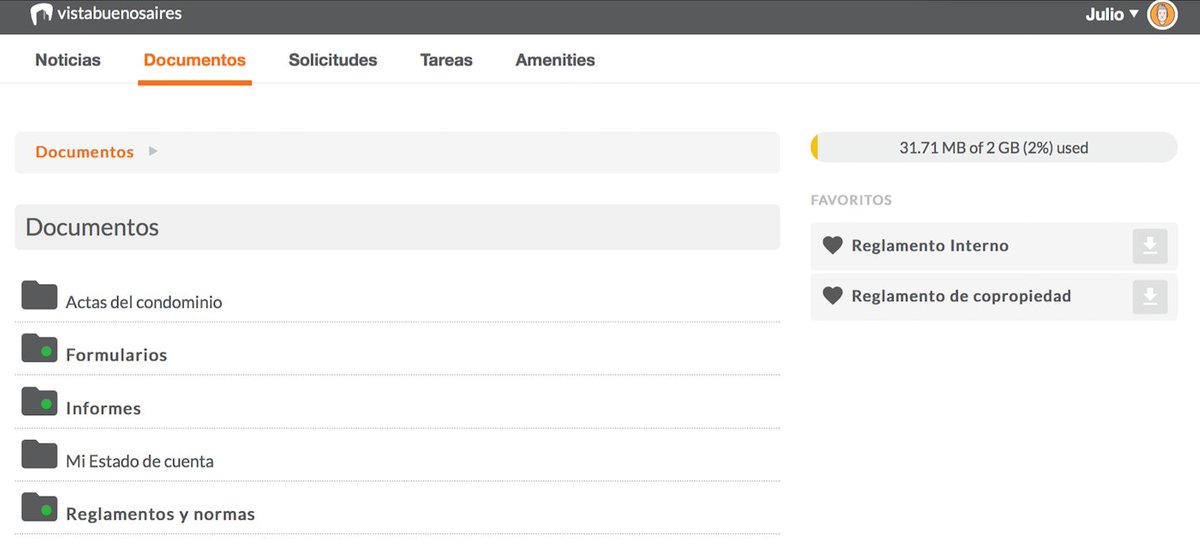Open the Solicitudes tab
Image resolution: width=1200 pixels, height=559 pixels.
click(x=333, y=60)
